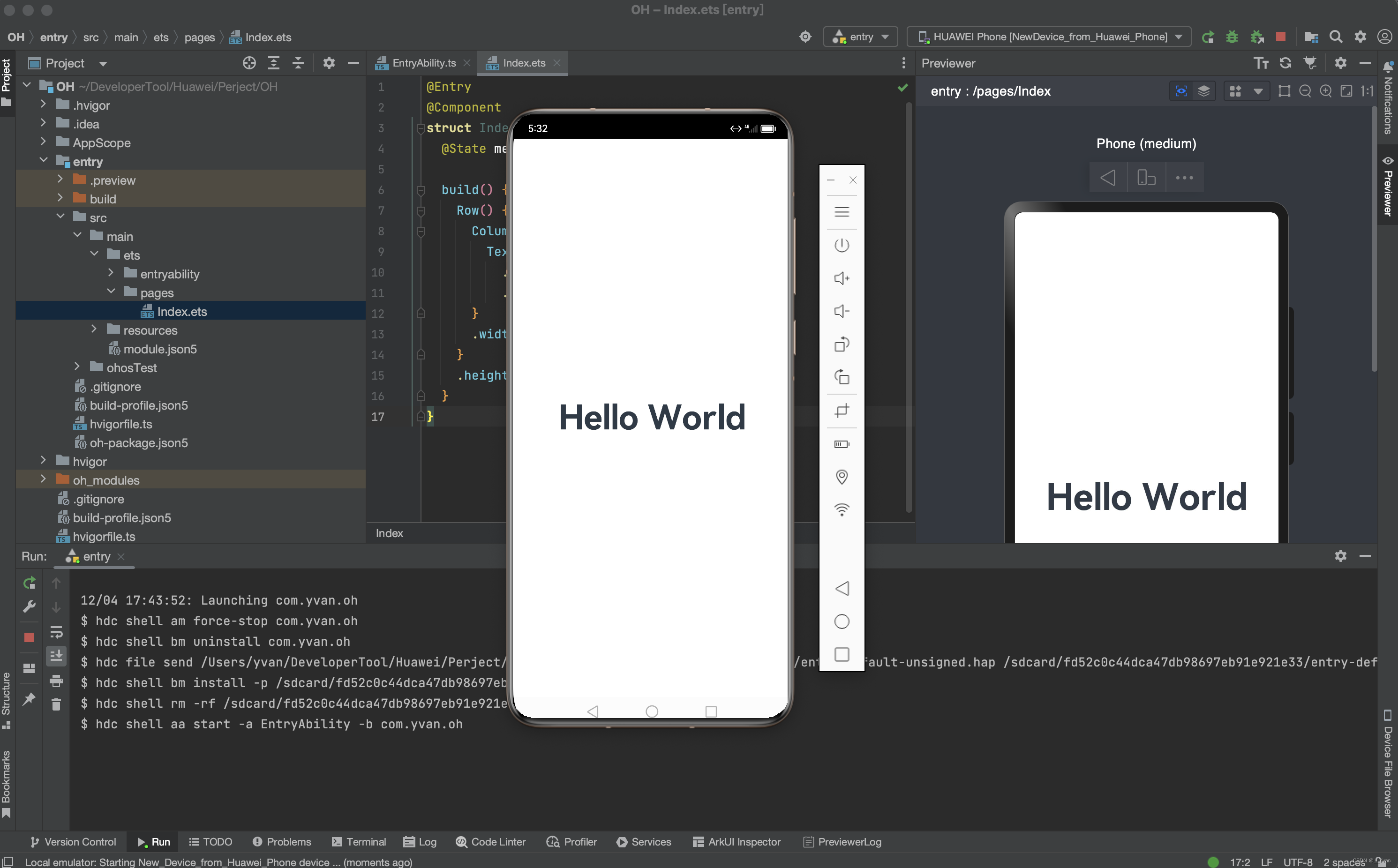Click the emulator volume up icon
This screenshot has width=1398, height=868.
[841, 278]
